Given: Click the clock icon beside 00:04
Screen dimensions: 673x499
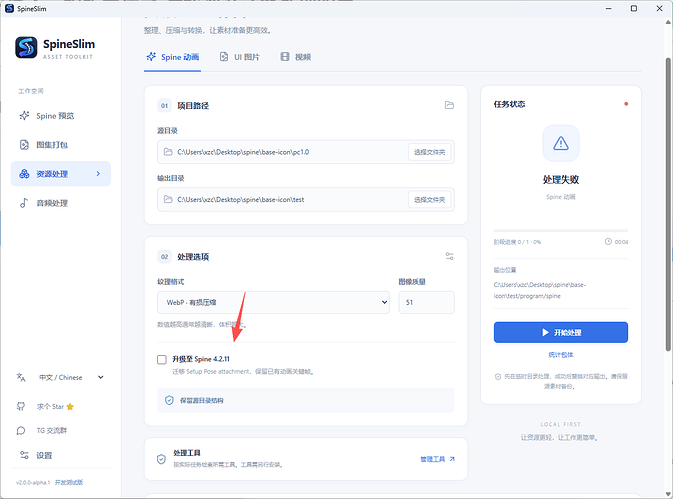Looking at the screenshot, I should pos(608,242).
